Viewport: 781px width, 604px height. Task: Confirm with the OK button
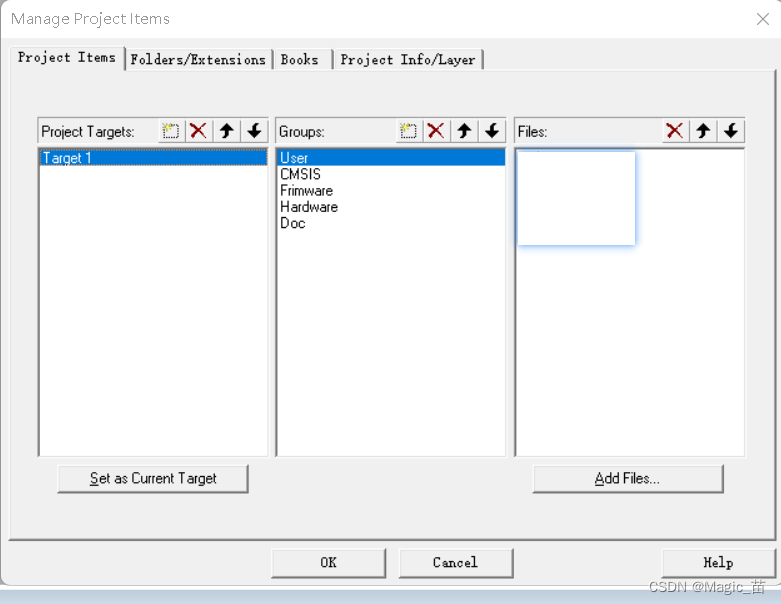pos(329,563)
